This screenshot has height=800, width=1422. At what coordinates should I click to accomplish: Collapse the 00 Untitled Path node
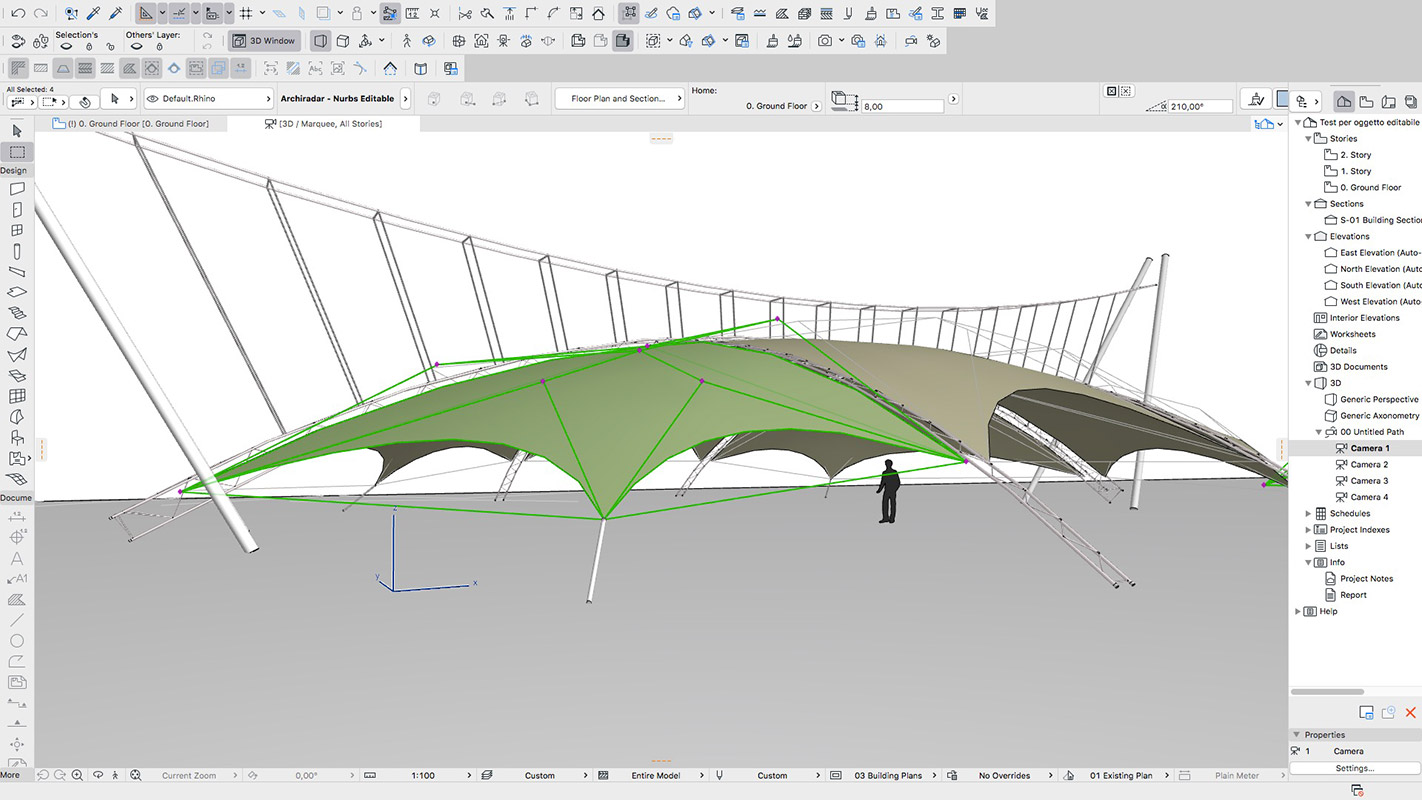pyautogui.click(x=1319, y=432)
